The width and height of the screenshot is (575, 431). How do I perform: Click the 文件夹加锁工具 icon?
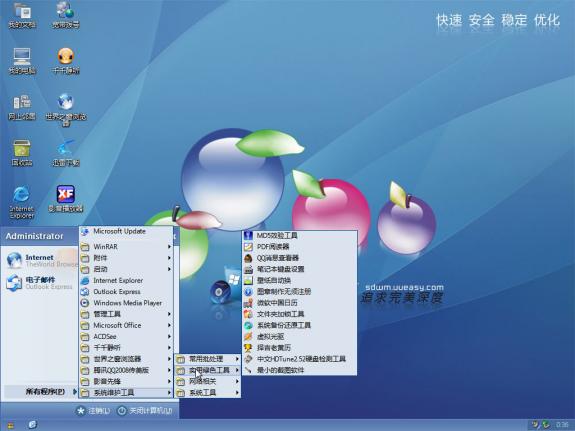click(248, 314)
